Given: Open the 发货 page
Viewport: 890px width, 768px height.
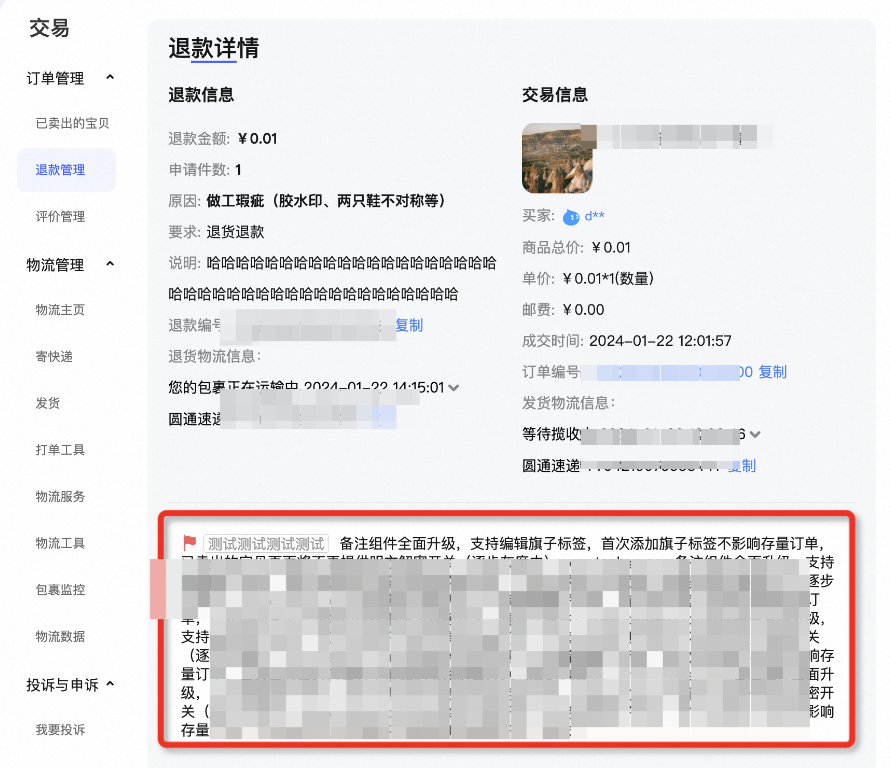Looking at the screenshot, I should (x=46, y=403).
